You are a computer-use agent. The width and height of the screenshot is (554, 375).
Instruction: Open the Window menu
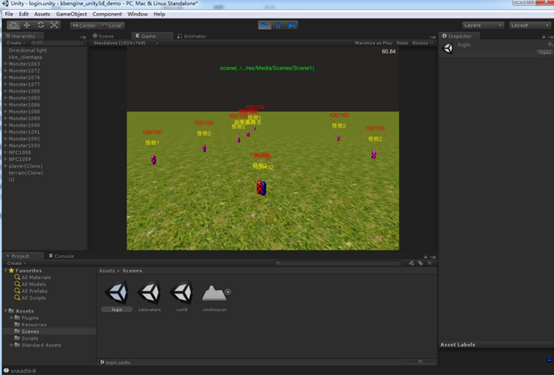[x=137, y=14]
